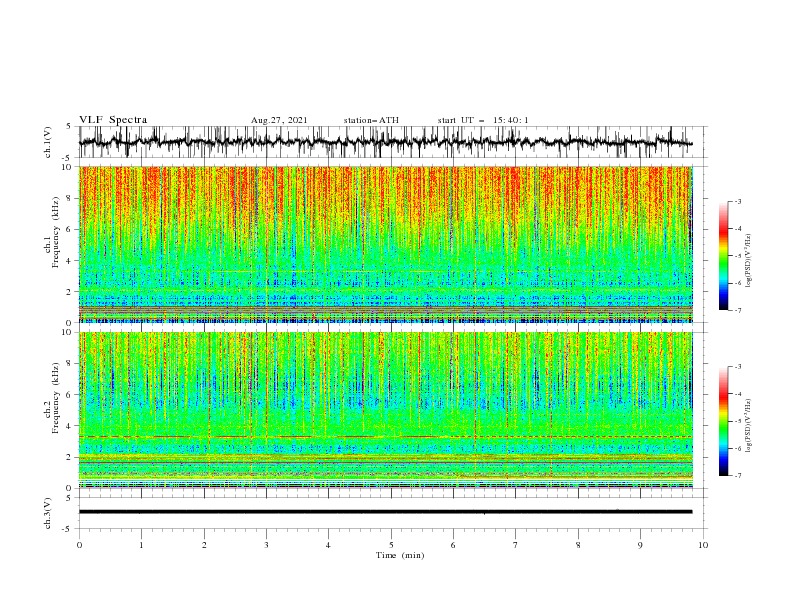This screenshot has height=612, width=792.
Task: Click the time axis tick label '9'
Action: [x=640, y=545]
